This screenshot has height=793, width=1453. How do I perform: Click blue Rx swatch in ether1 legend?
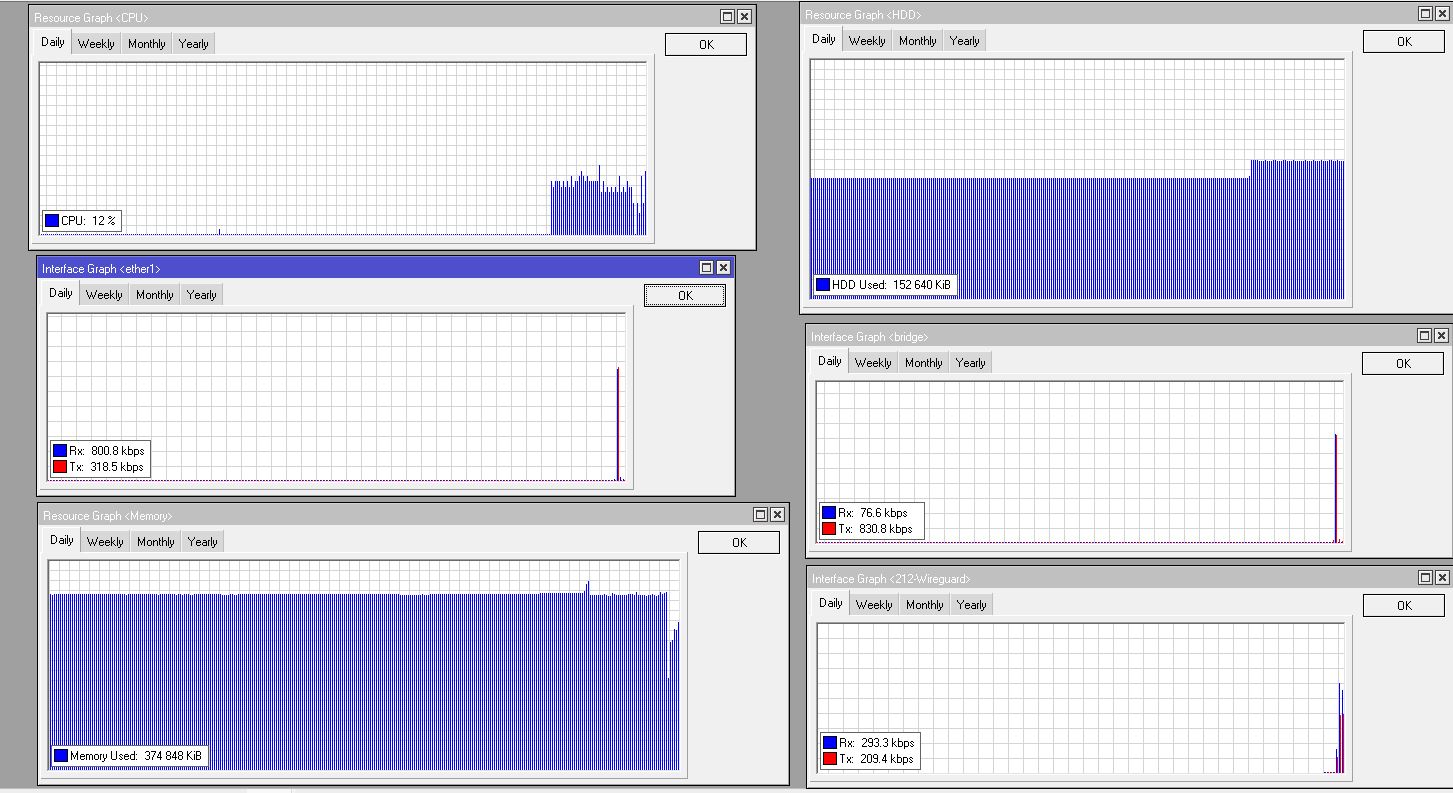pyautogui.click(x=60, y=451)
